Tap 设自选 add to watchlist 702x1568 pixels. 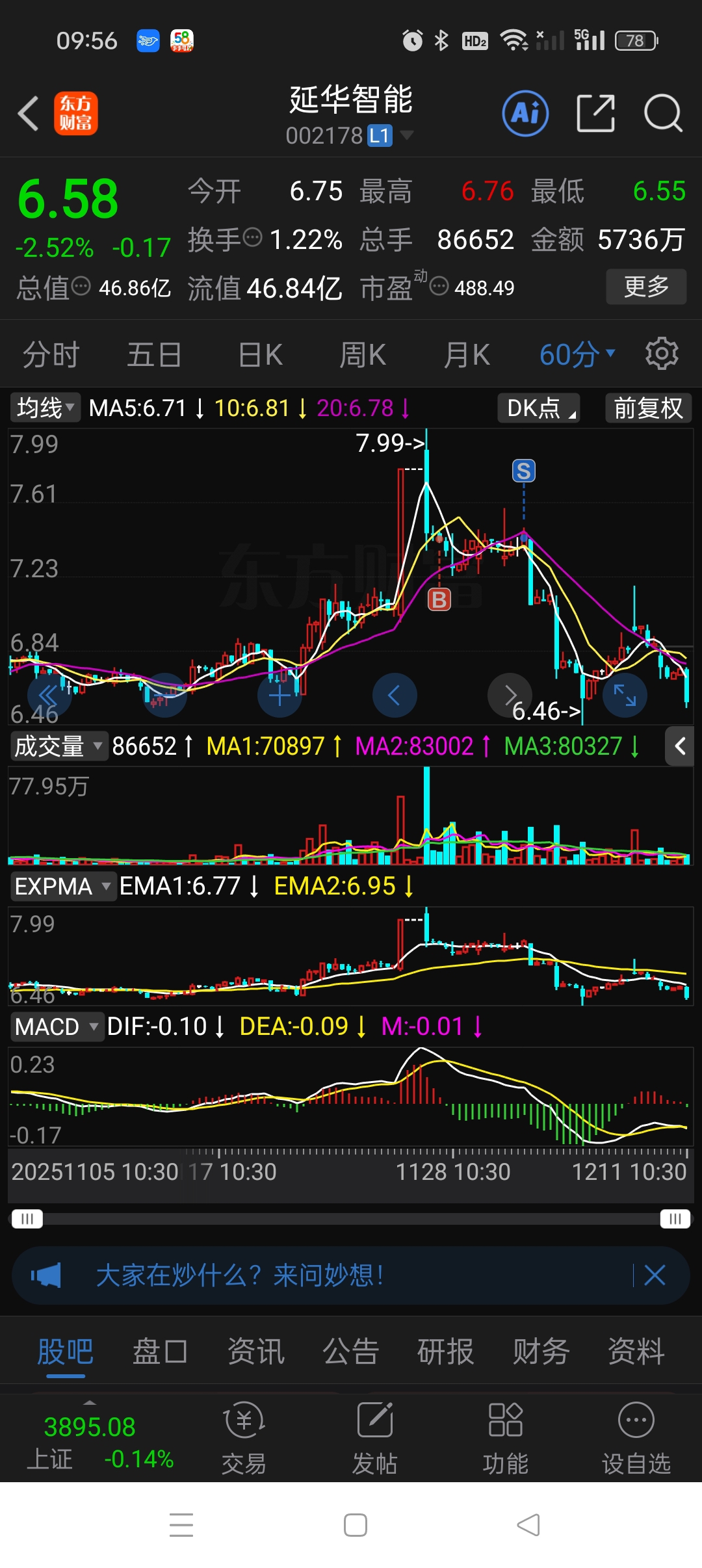636,1438
